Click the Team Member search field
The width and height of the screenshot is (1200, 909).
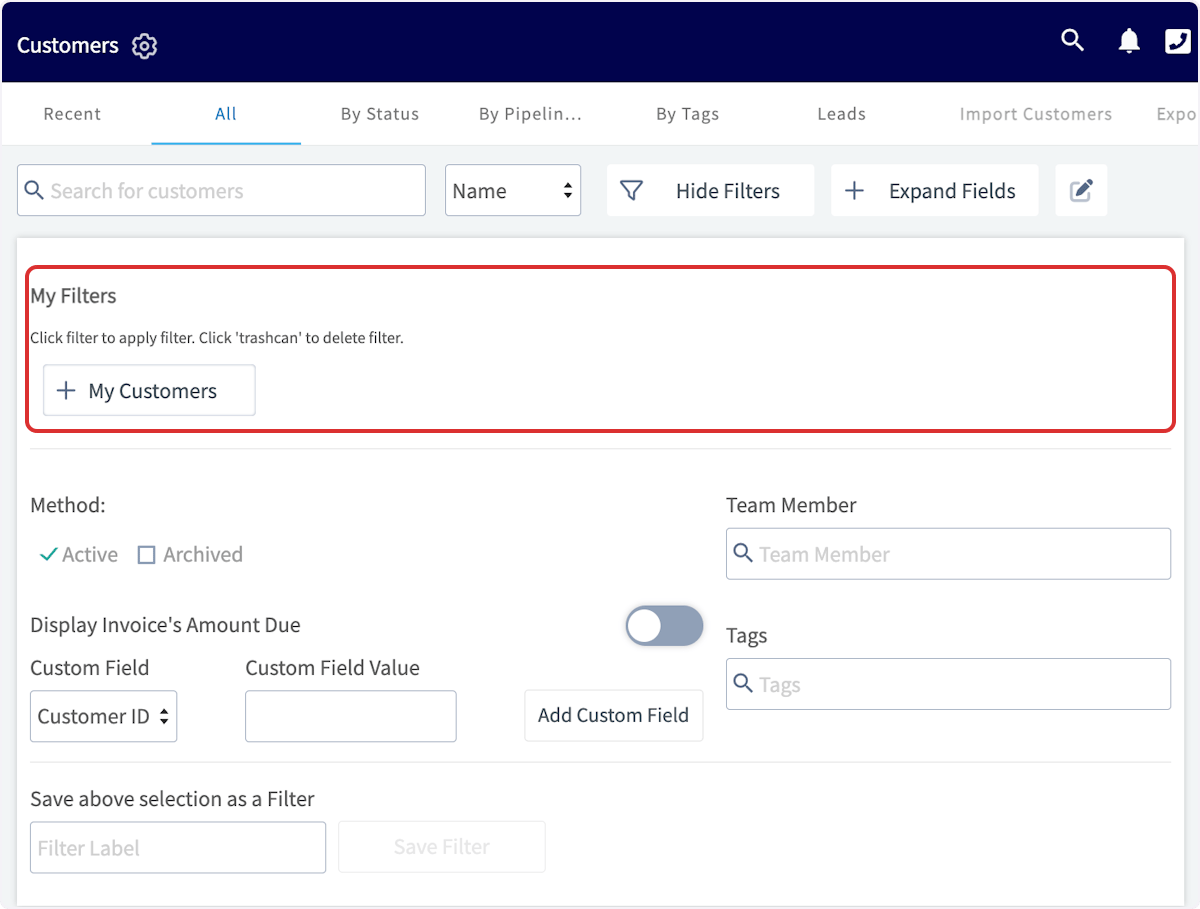(948, 554)
